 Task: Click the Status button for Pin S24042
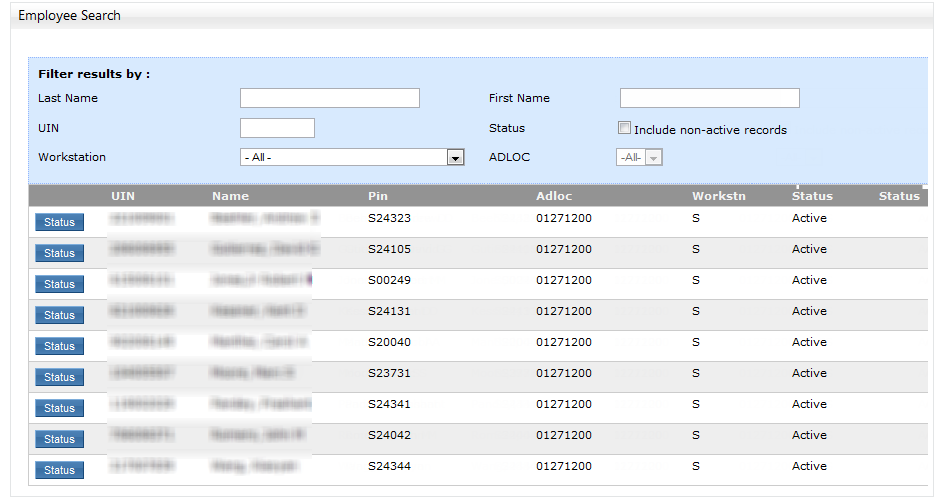(x=59, y=439)
